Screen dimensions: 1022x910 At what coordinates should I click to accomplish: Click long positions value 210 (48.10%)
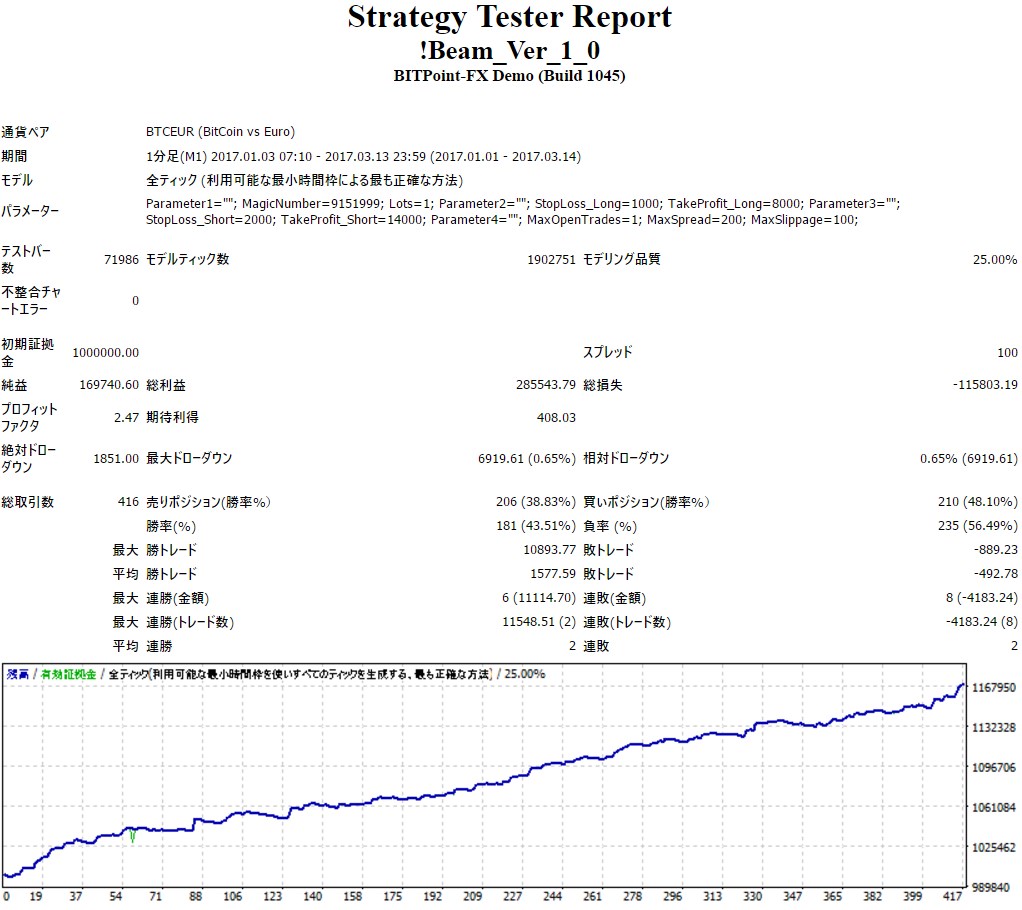[978, 502]
